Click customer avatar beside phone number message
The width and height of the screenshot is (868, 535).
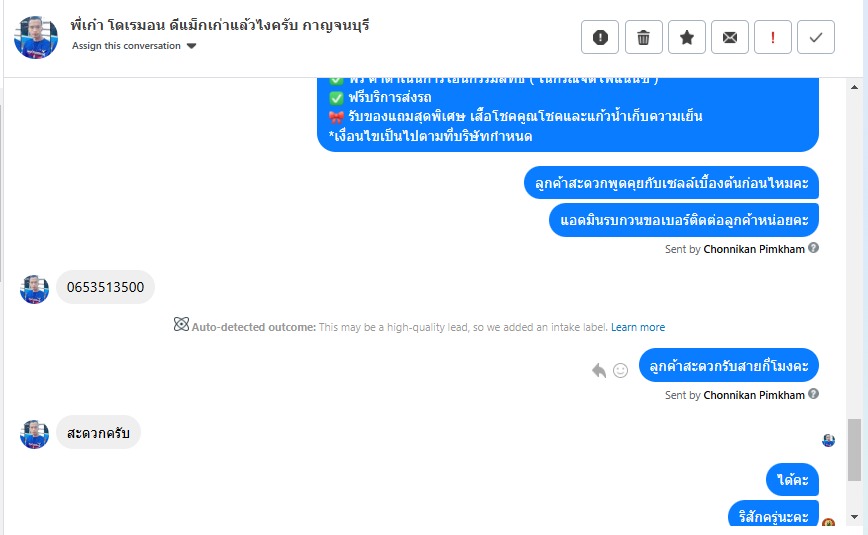click(x=34, y=289)
